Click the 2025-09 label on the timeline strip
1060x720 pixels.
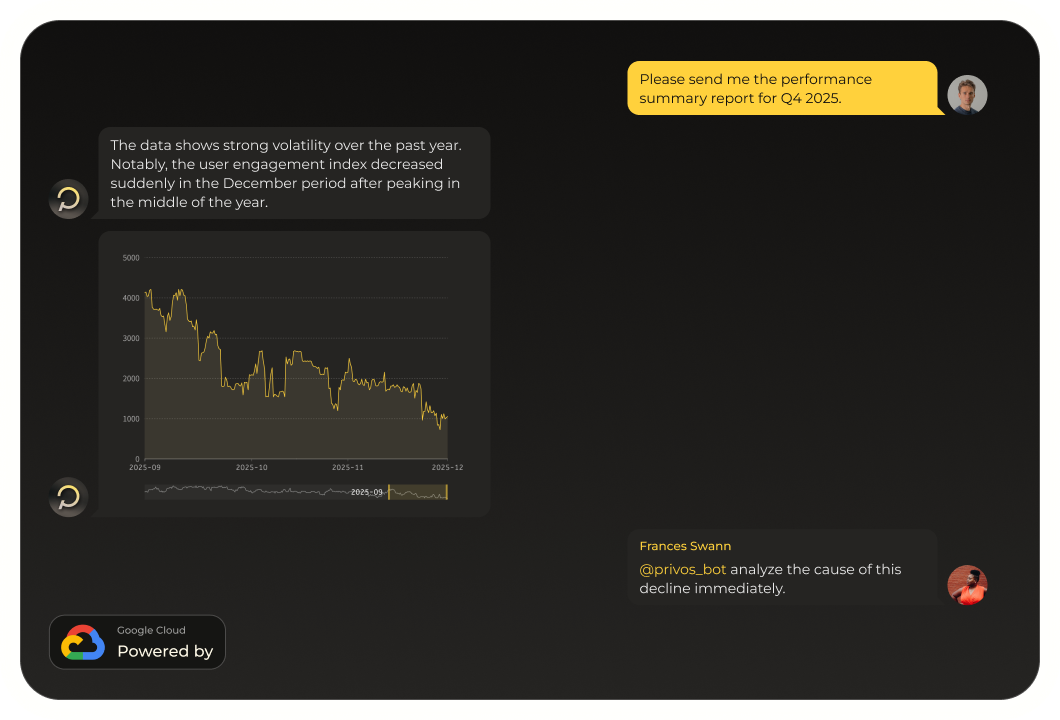click(x=365, y=491)
